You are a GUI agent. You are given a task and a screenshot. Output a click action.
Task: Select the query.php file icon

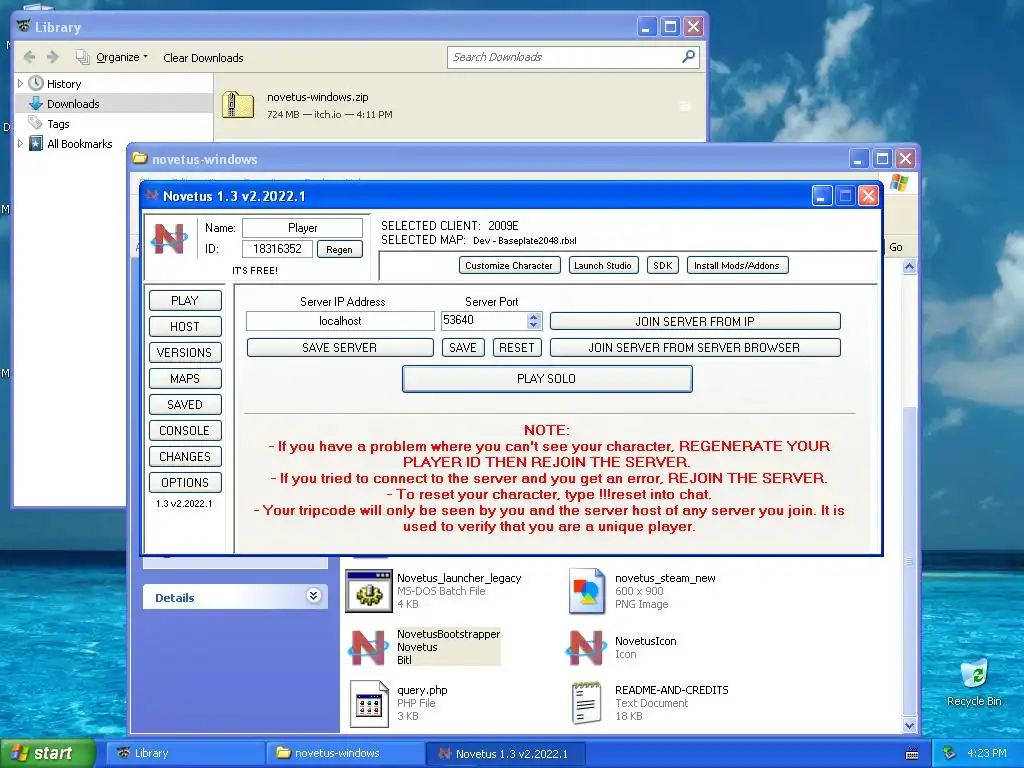369,704
